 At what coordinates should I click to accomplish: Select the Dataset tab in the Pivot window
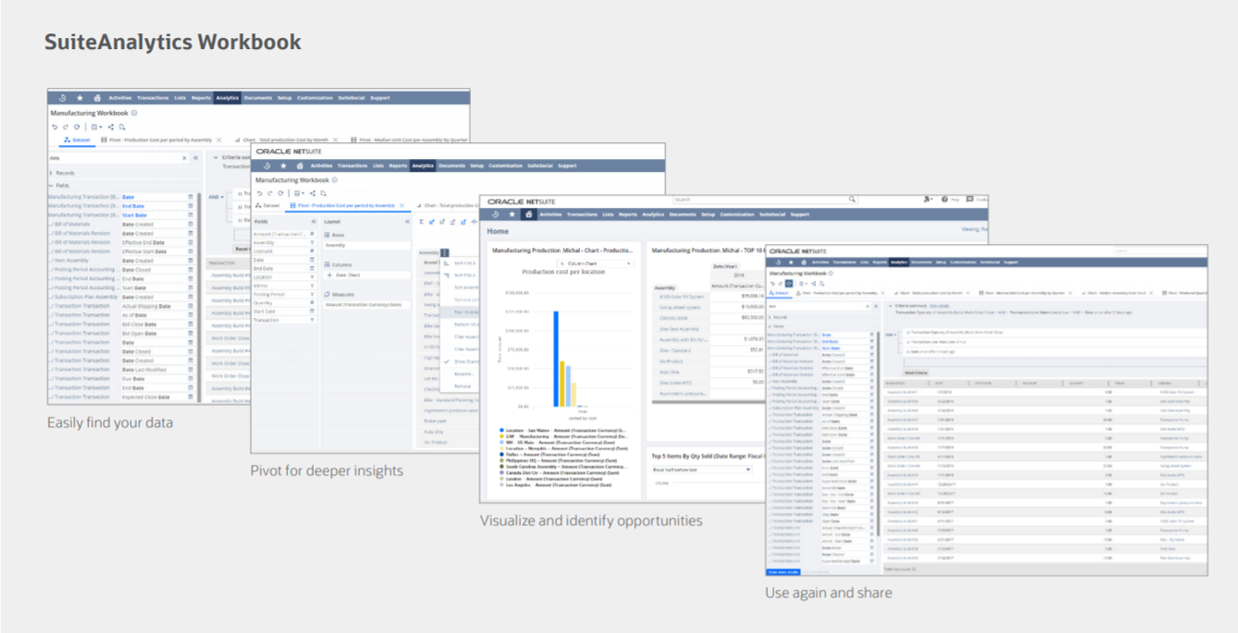pyautogui.click(x=268, y=205)
